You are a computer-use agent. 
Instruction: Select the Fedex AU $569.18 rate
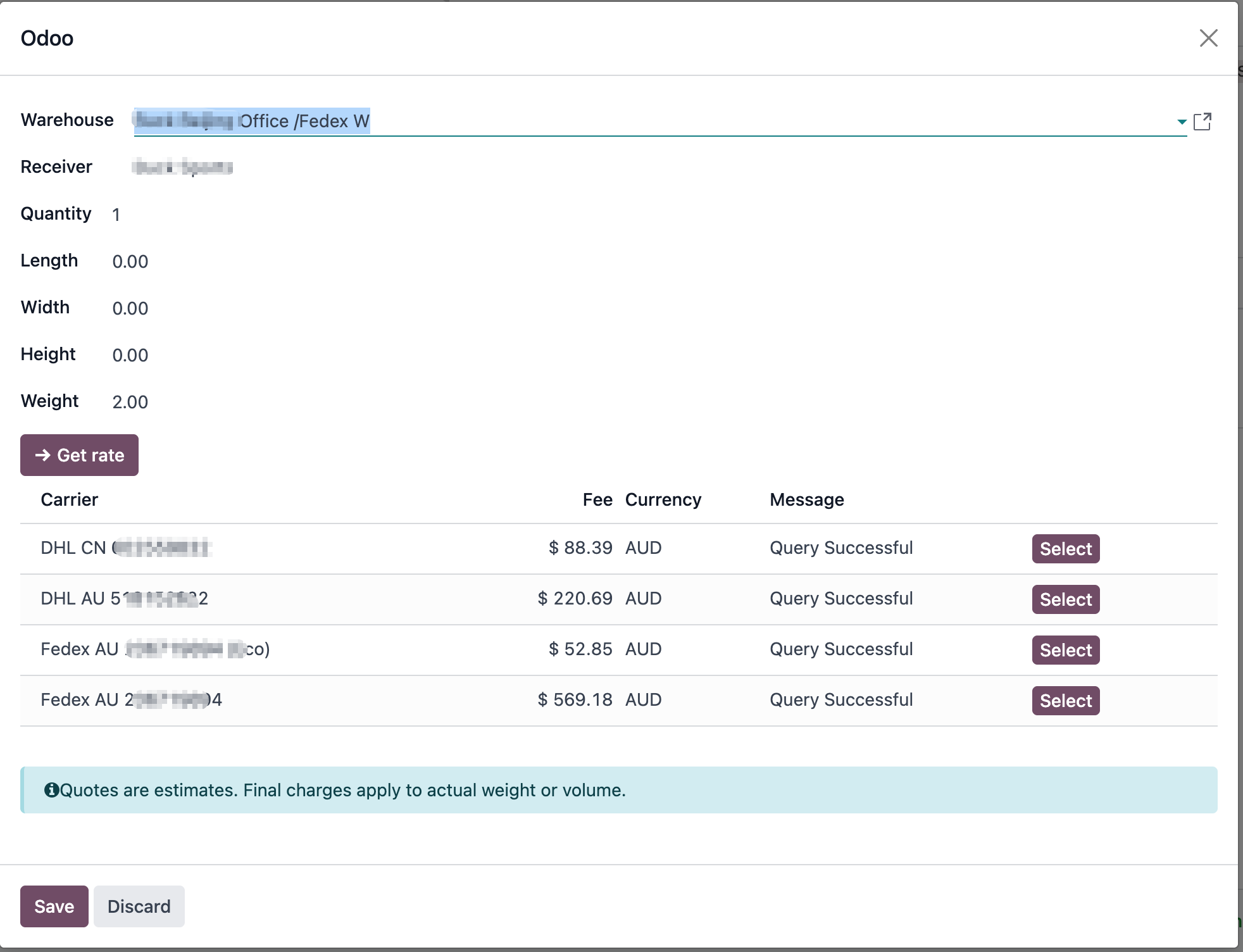coord(1065,701)
